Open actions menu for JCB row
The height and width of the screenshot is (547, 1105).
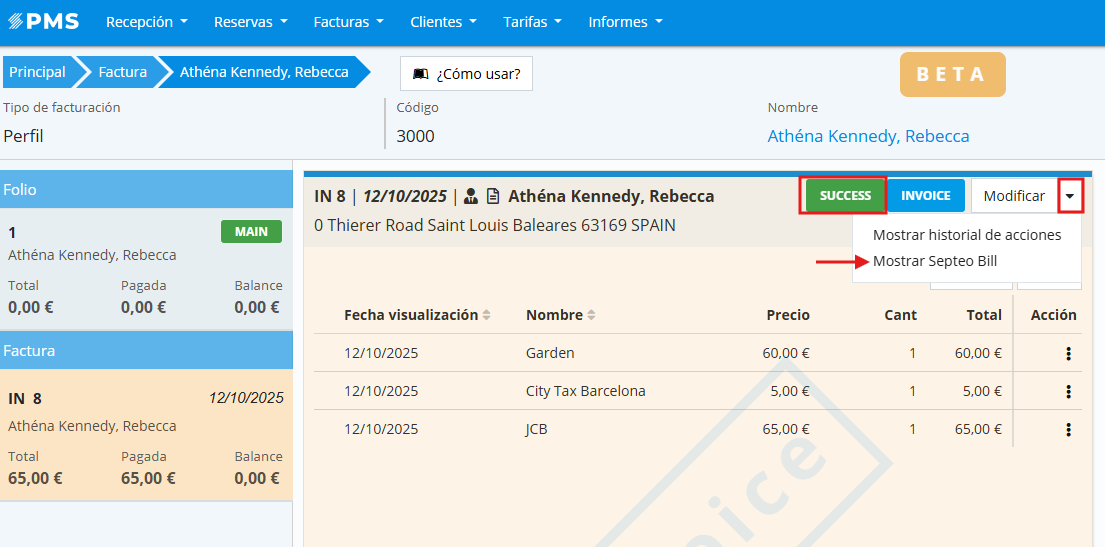point(1068,429)
